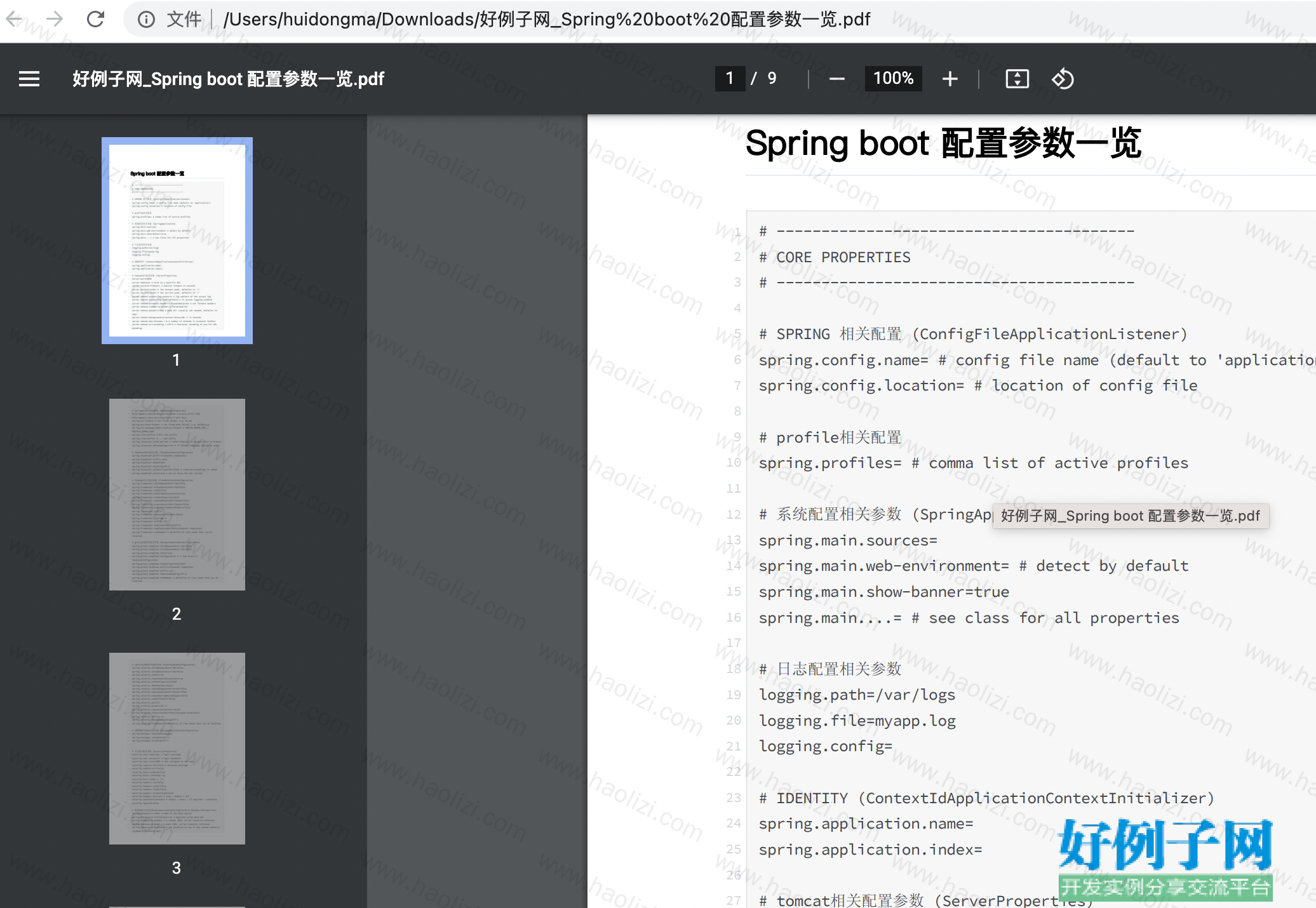Zoom in with the plus button
Image resolution: width=1316 pixels, height=908 pixels.
point(950,79)
